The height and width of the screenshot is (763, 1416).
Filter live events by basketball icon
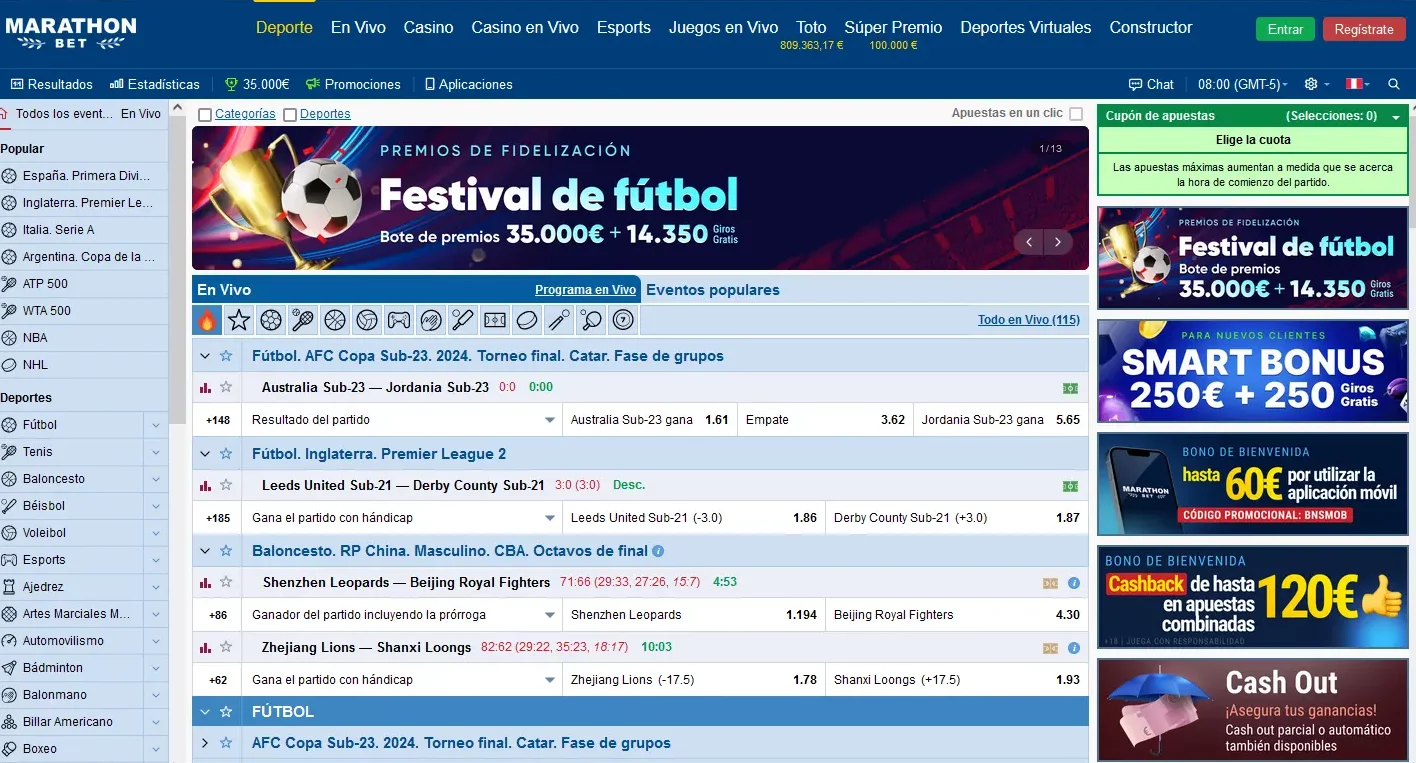pos(335,320)
